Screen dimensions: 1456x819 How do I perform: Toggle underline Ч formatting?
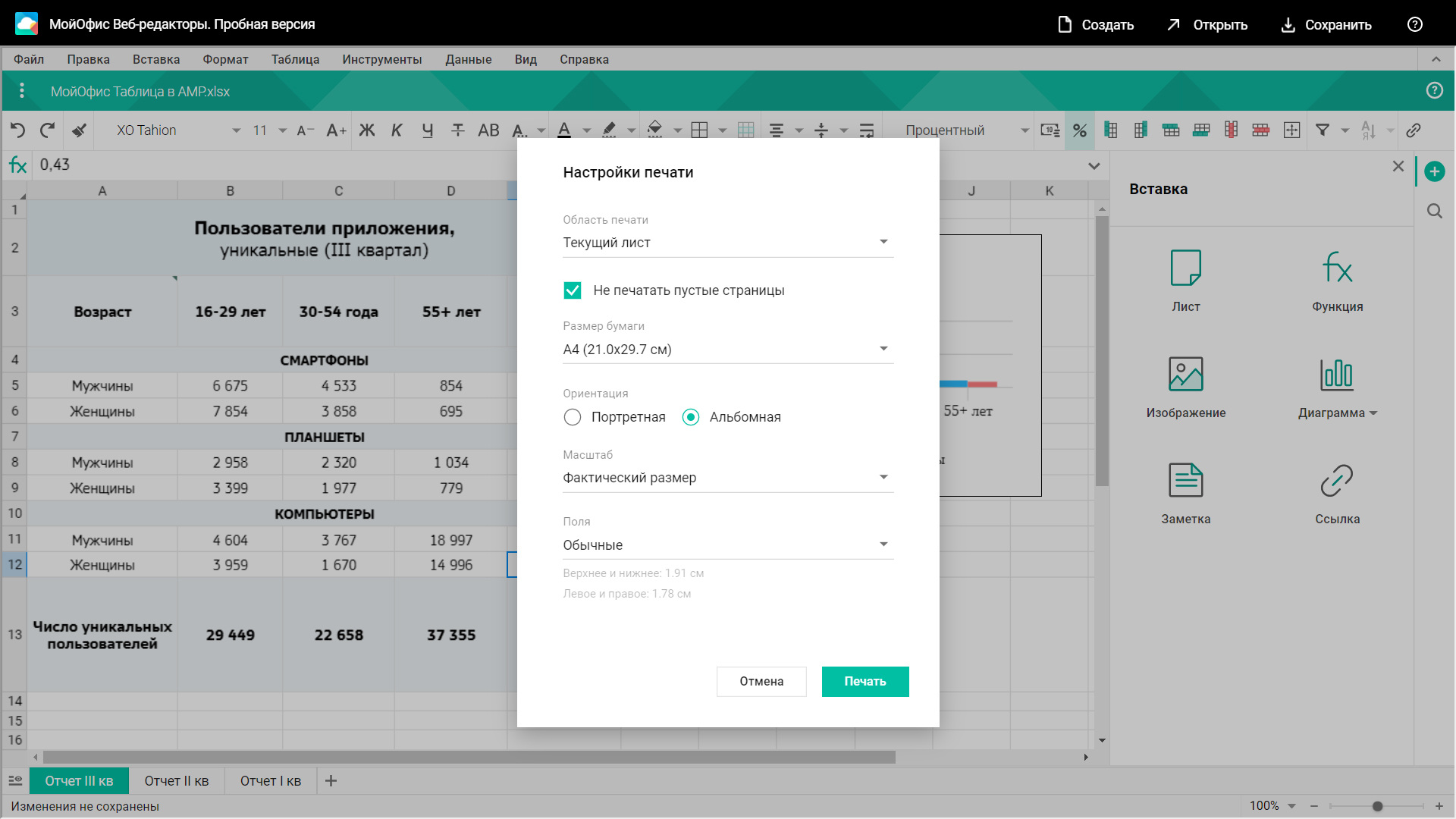click(427, 130)
